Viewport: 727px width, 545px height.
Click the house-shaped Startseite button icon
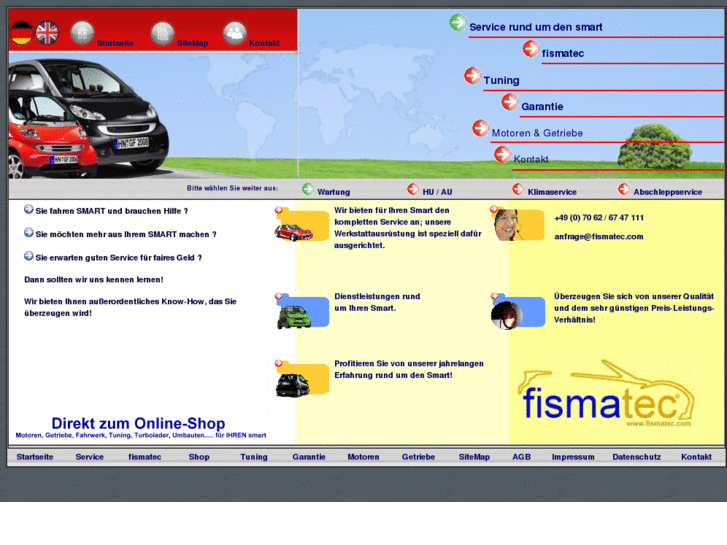click(x=82, y=33)
